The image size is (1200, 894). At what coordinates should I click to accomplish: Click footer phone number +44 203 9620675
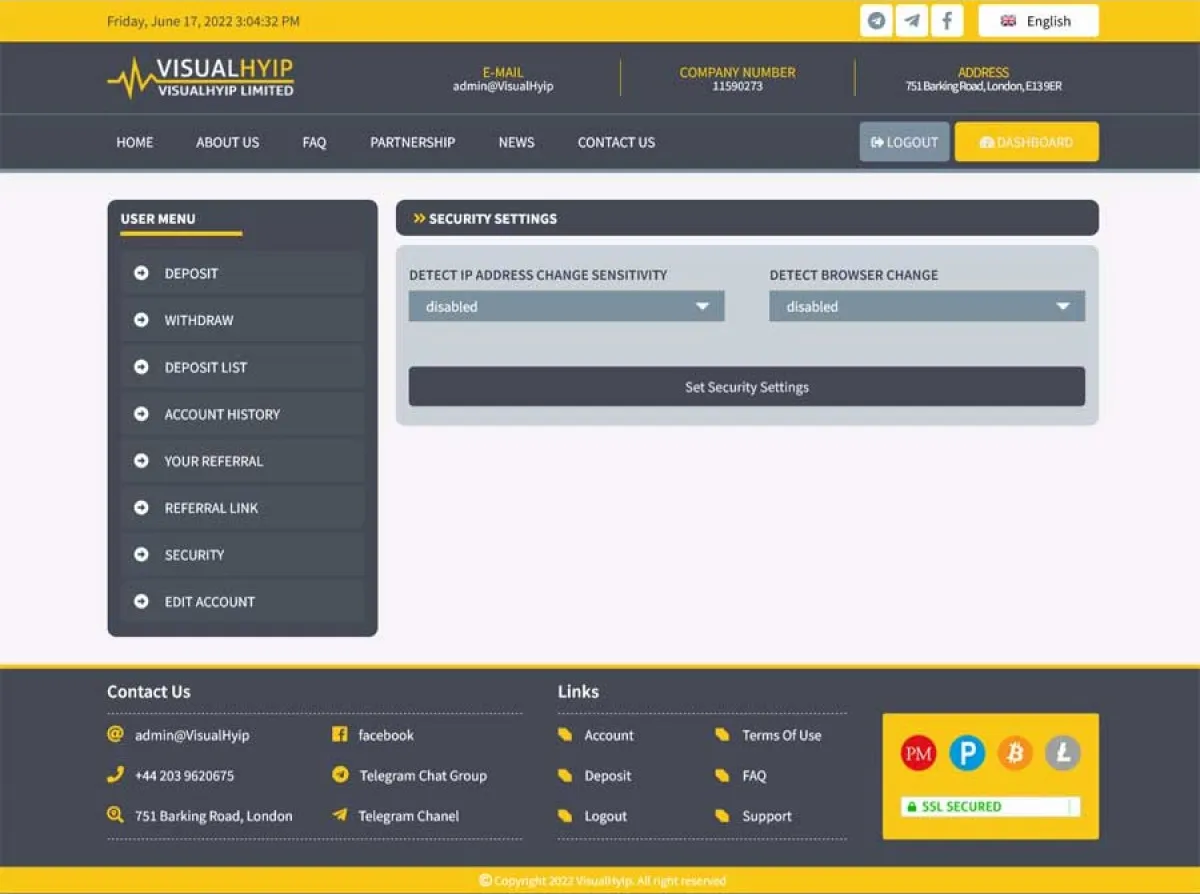point(185,775)
